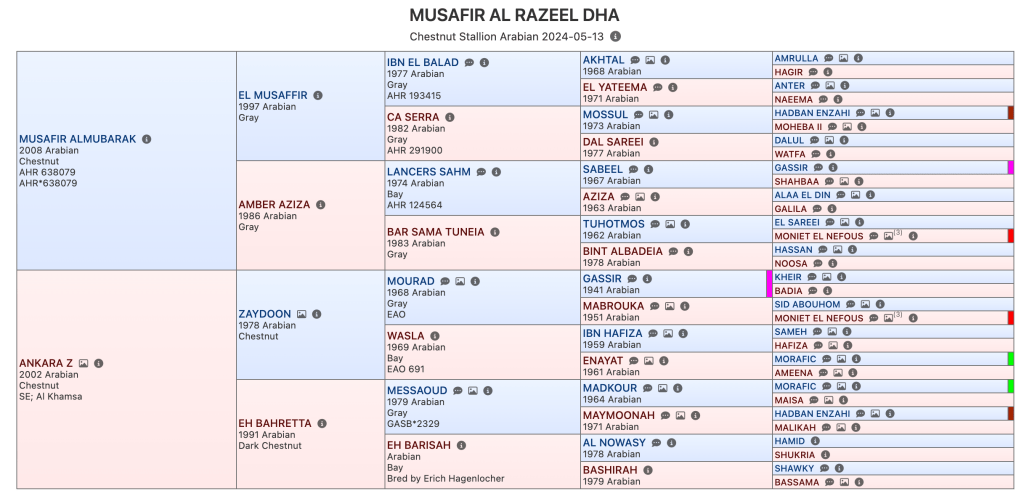Open comment icon beside LANCERS SAHM
This screenshot has height=493, width=1024.
click(x=481, y=172)
